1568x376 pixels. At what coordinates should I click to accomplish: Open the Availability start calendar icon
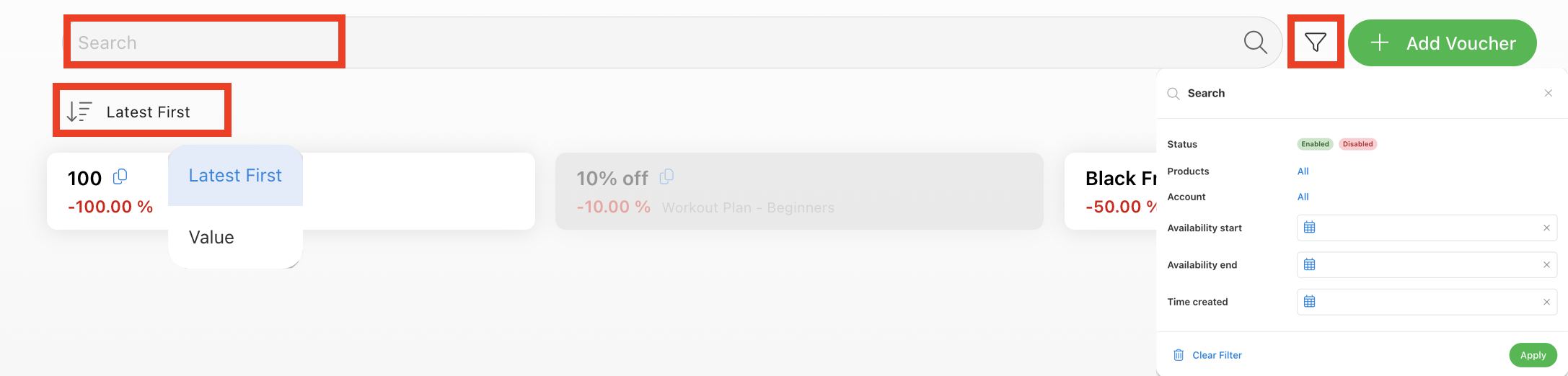click(1310, 228)
